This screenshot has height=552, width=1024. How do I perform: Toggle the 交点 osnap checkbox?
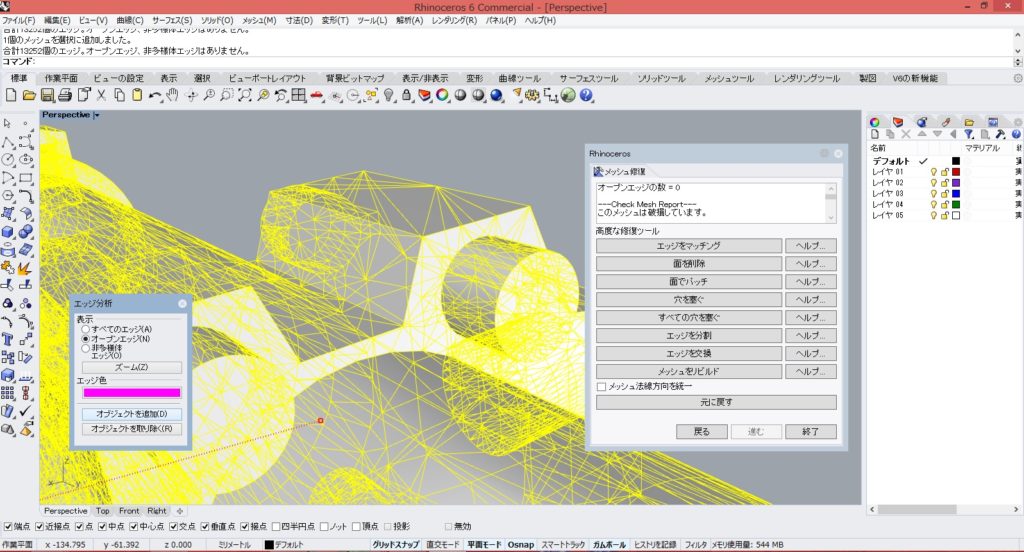click(174, 527)
